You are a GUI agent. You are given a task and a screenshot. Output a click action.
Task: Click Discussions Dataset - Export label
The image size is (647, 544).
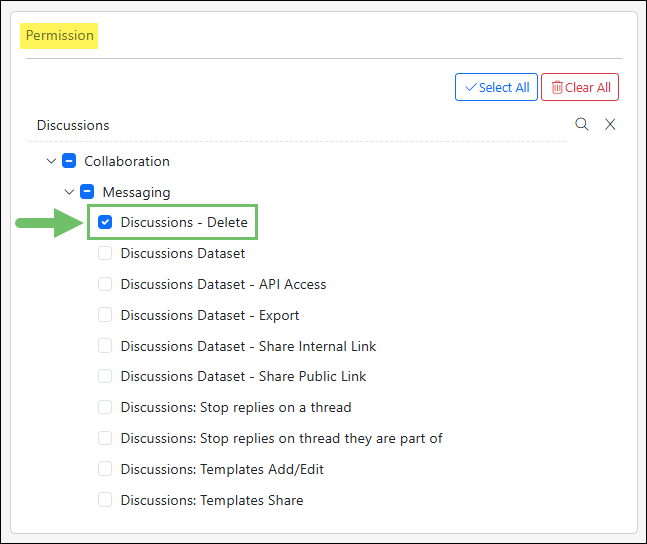(210, 315)
